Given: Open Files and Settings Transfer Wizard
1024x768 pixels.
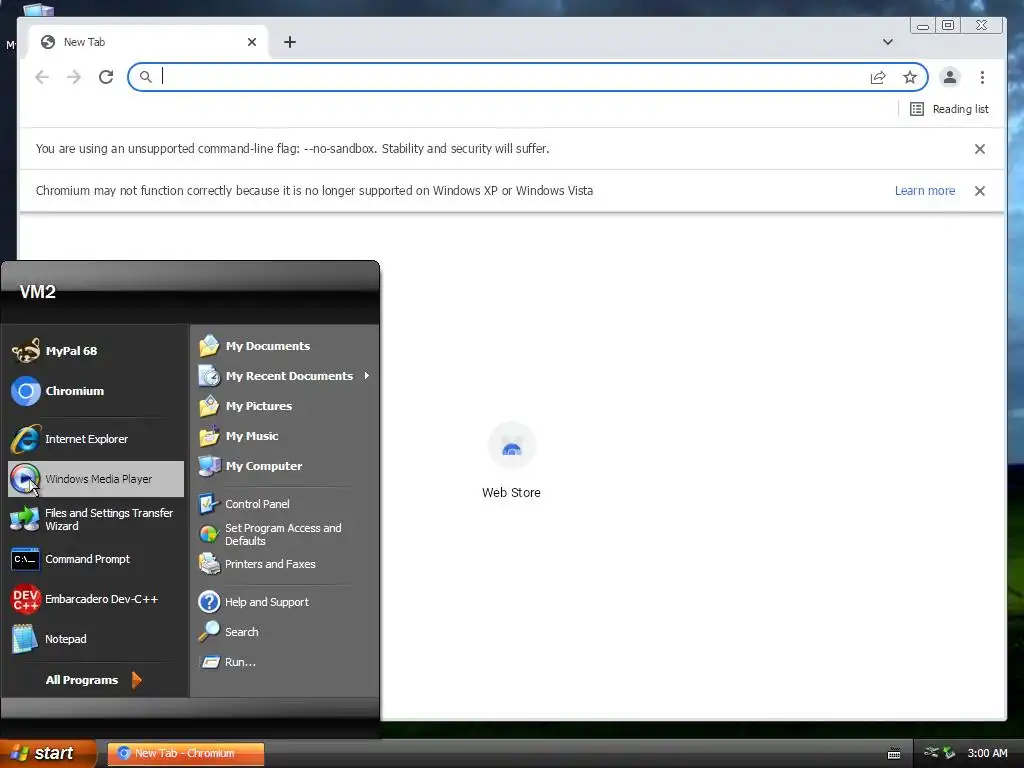Looking at the screenshot, I should [95, 519].
